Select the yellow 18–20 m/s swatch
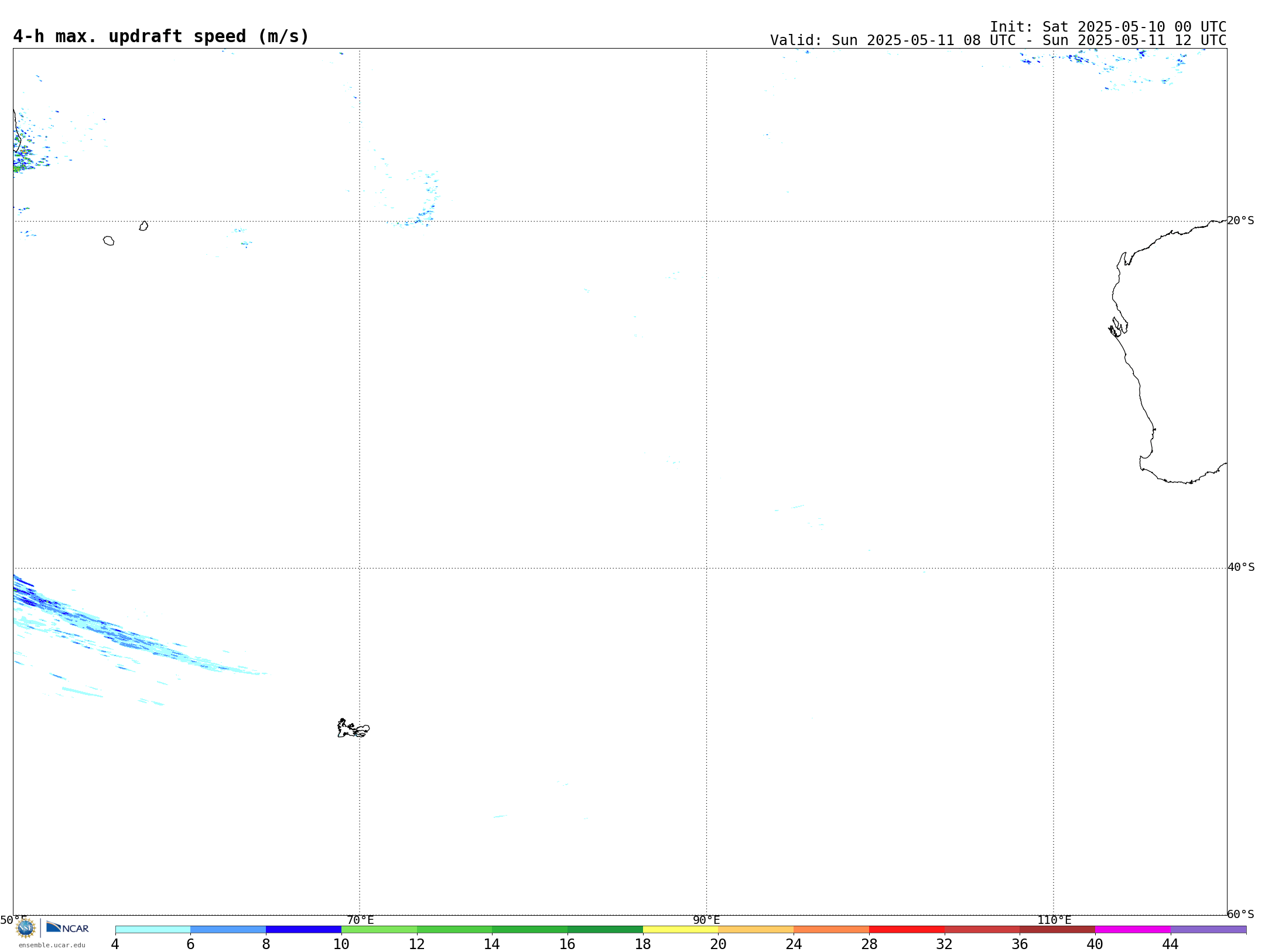The image size is (1265, 952). click(681, 929)
